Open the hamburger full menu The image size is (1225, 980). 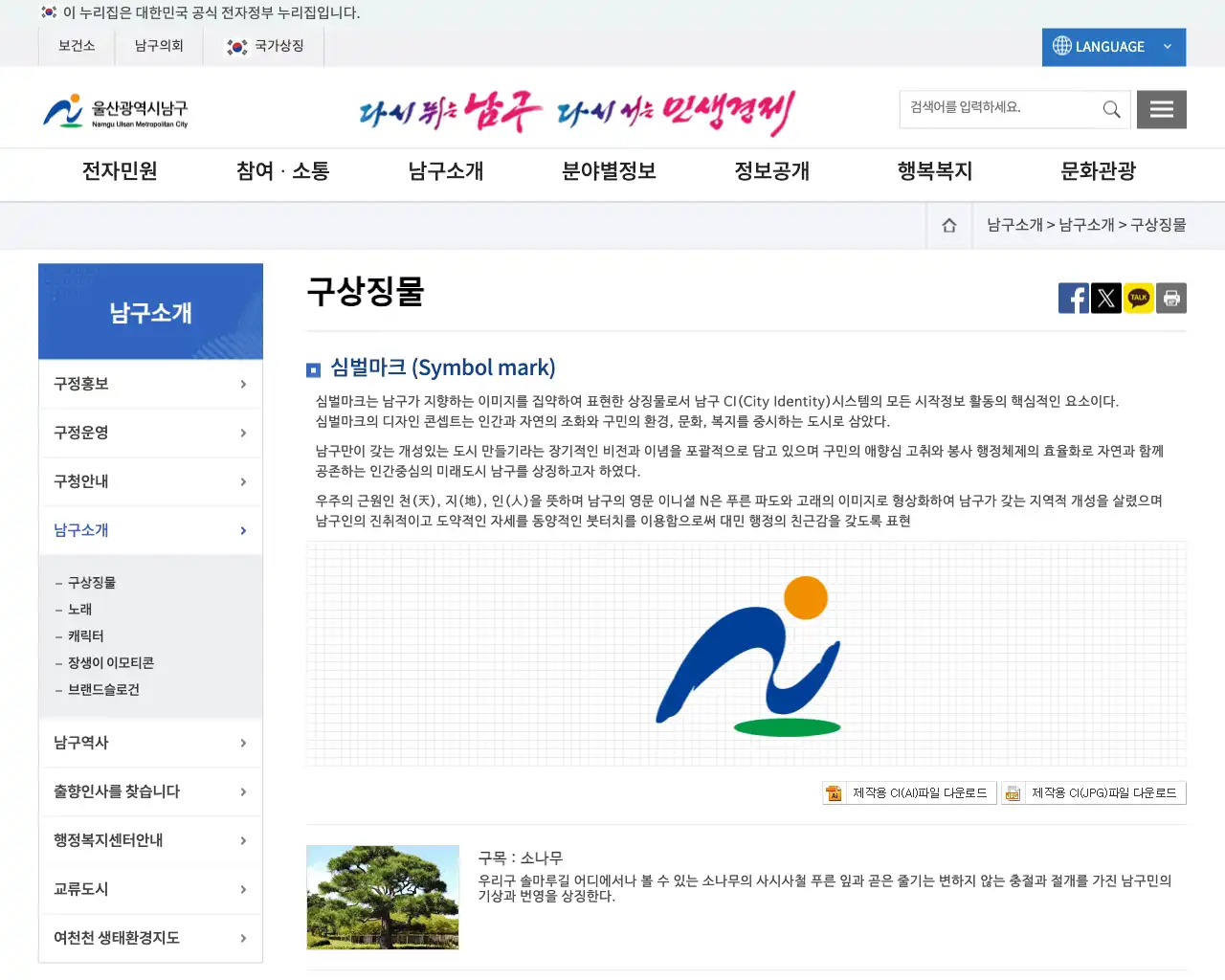(x=1161, y=109)
